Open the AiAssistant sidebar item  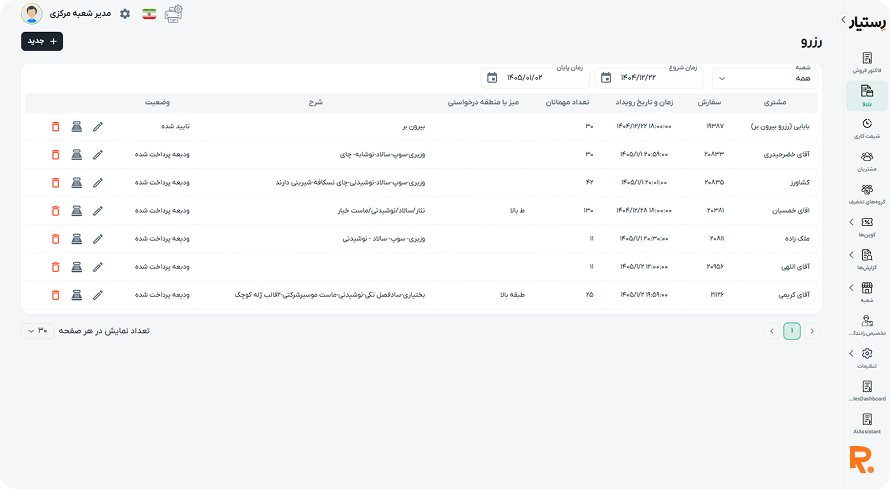(x=867, y=424)
